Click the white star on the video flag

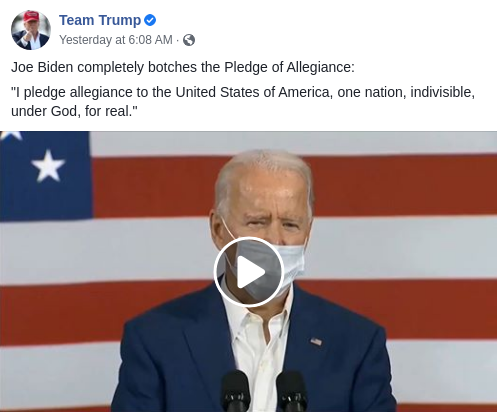[48, 166]
